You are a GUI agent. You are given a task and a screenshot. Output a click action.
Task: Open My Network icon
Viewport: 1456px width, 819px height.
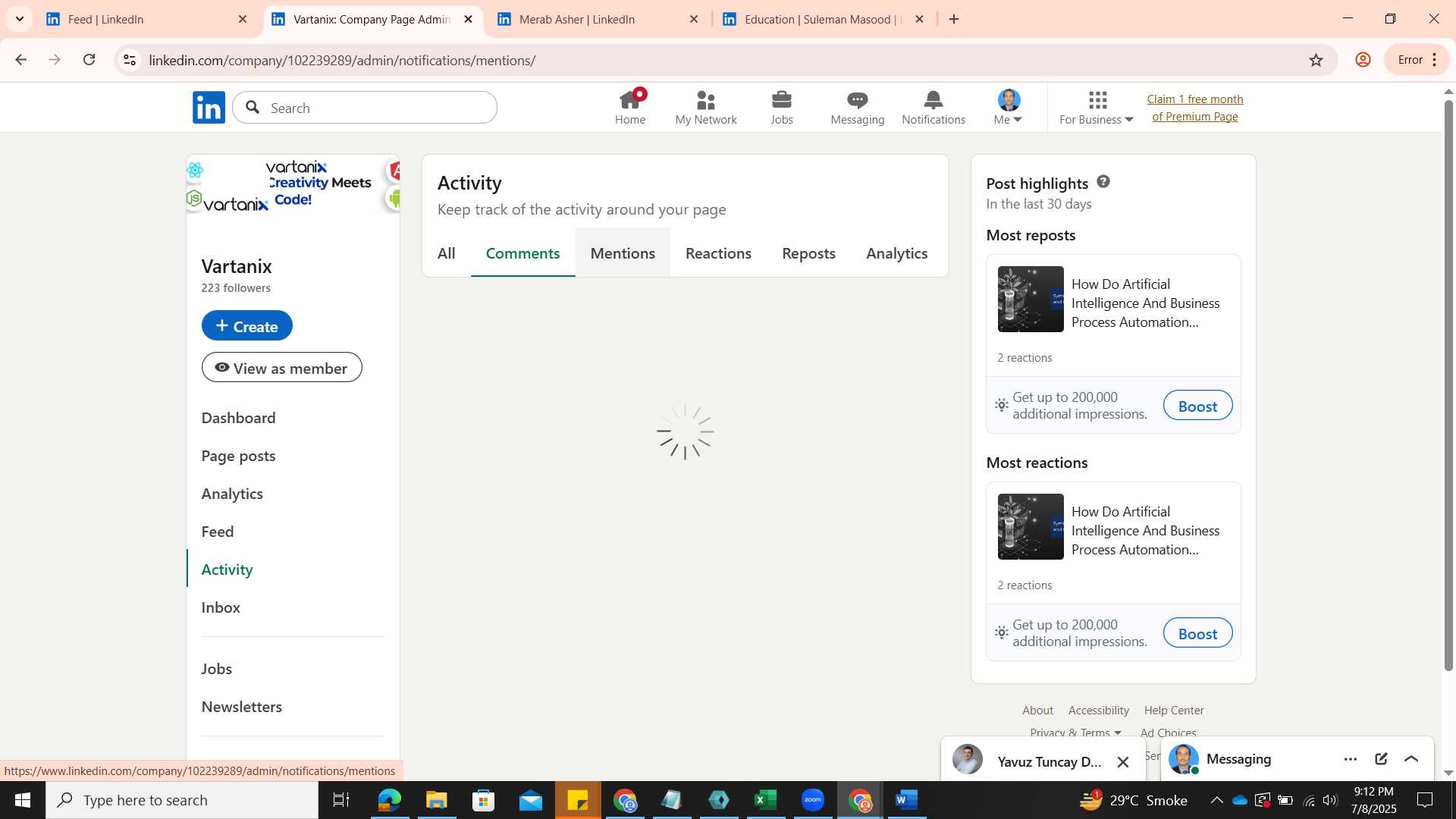coord(706,107)
